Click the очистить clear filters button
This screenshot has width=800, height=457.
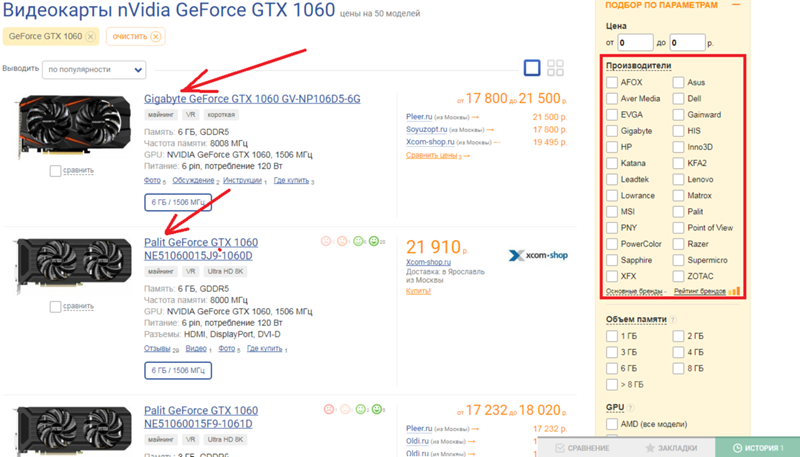tap(136, 37)
